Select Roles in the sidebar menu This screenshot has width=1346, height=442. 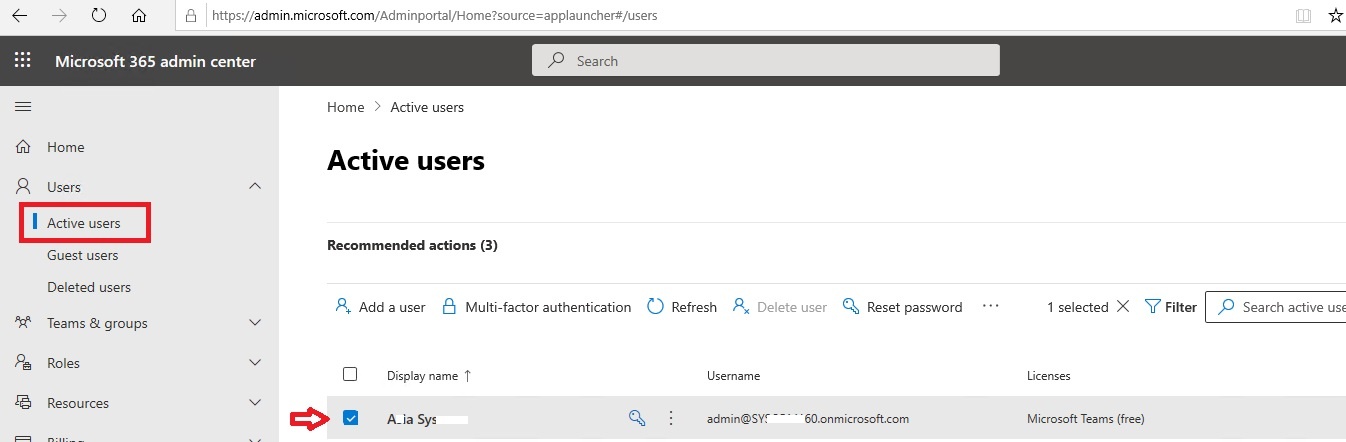[63, 363]
